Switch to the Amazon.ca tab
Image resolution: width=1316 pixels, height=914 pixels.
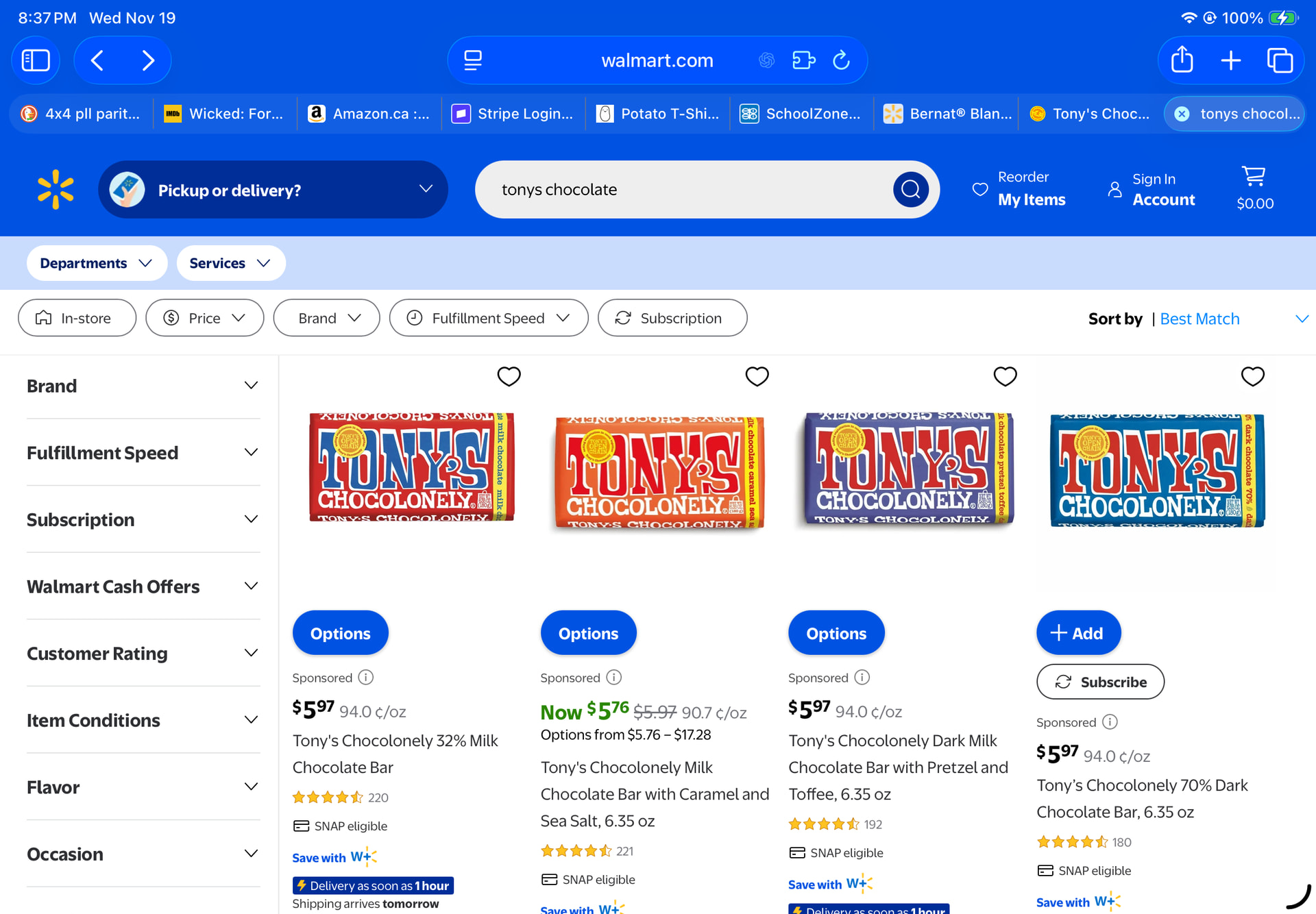(x=370, y=114)
